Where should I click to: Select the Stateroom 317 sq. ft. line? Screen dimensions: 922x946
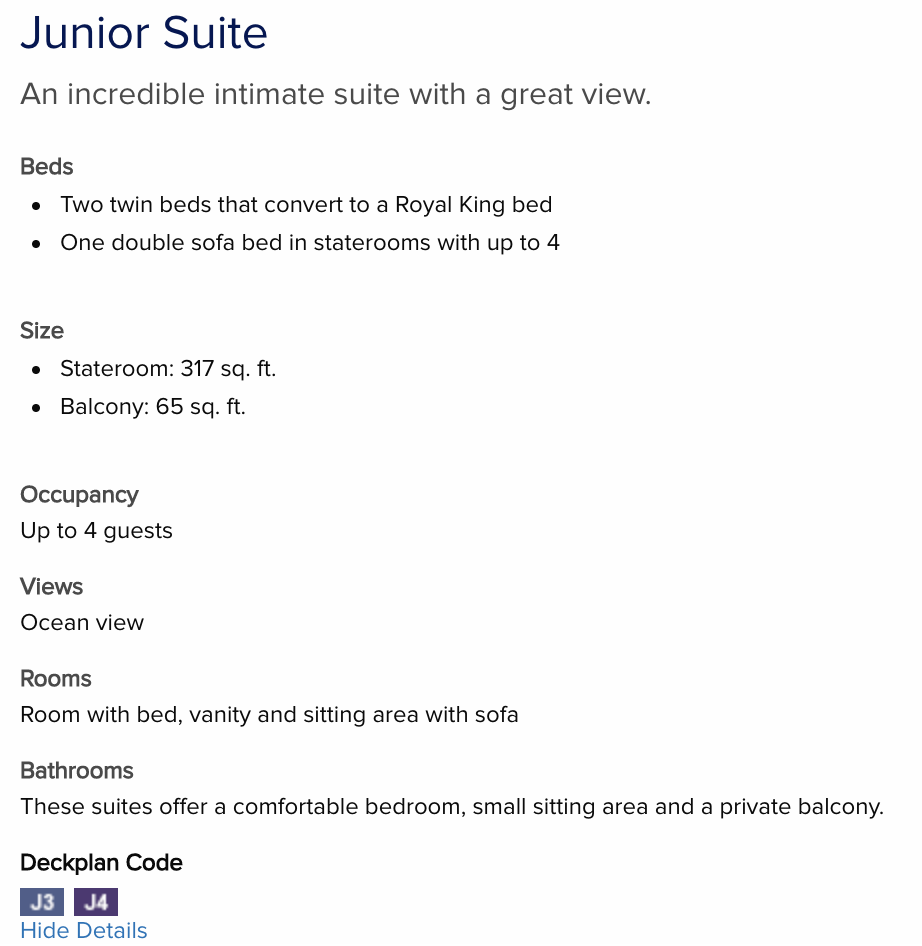pos(168,369)
